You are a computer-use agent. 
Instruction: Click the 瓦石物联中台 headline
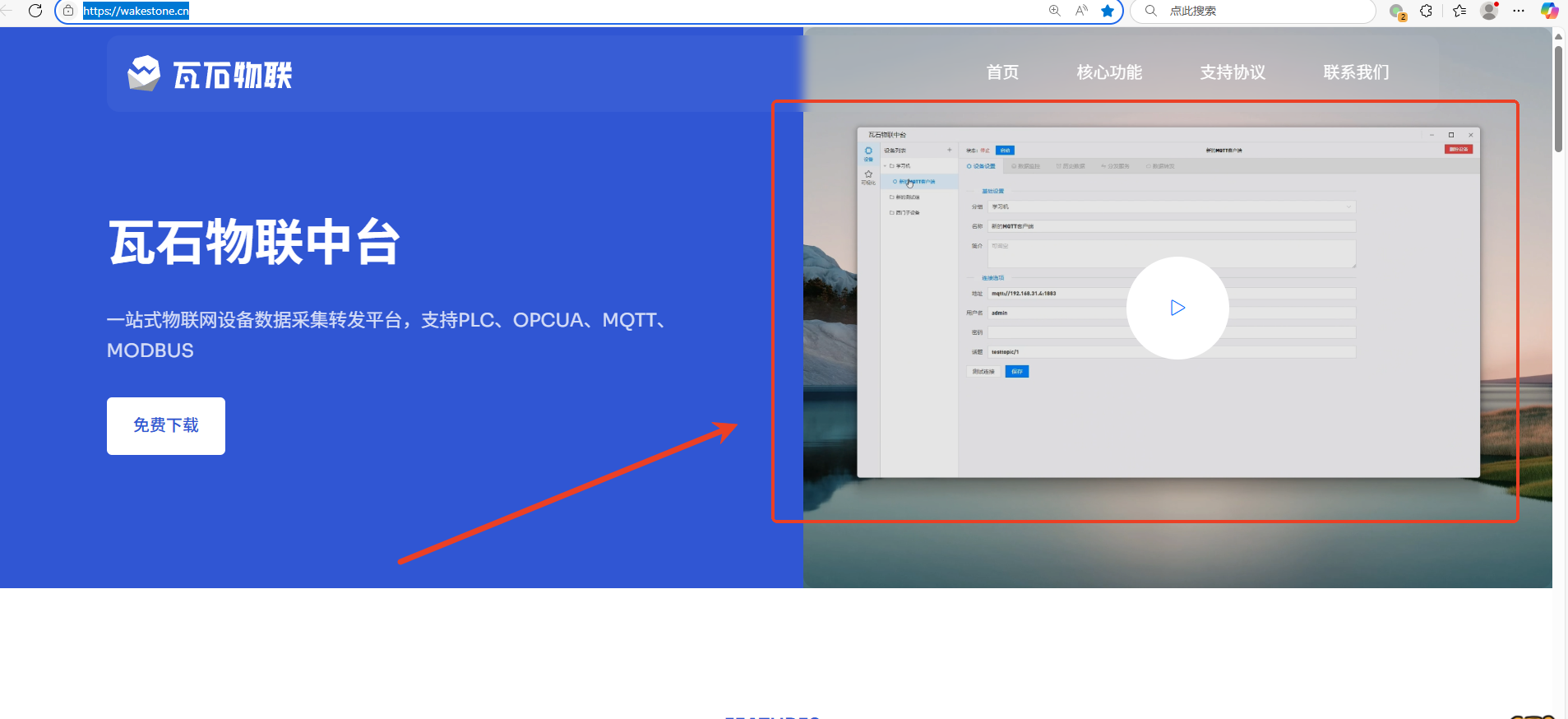254,243
